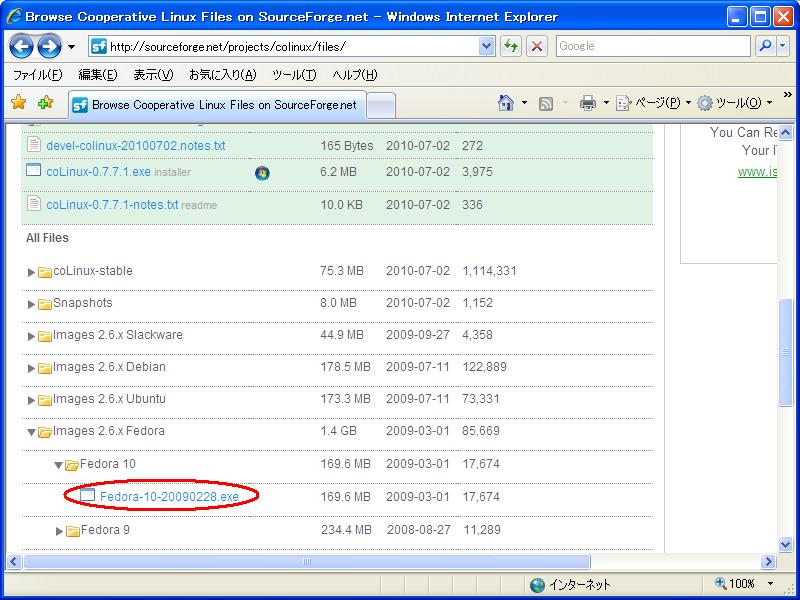The image size is (800, 600).
Task: Open the address bar history dropdown
Action: 487,46
